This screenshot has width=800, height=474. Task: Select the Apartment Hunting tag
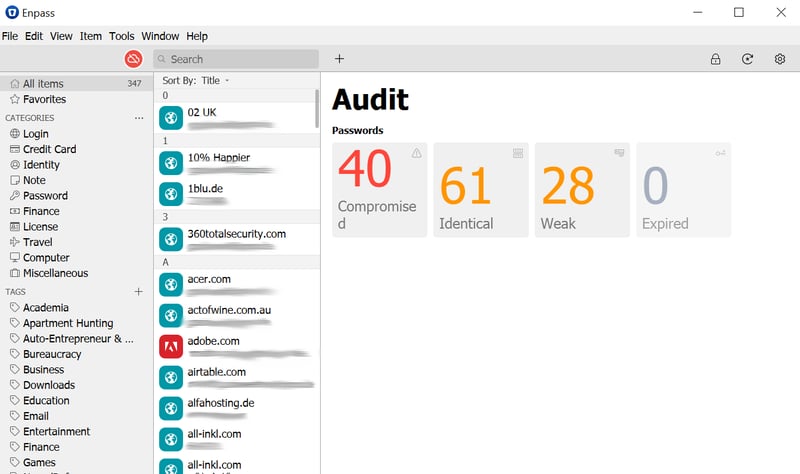click(x=68, y=323)
